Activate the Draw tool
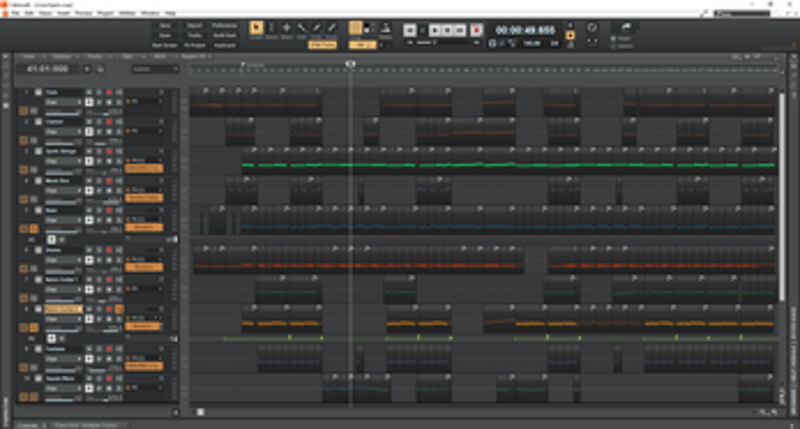 316,29
